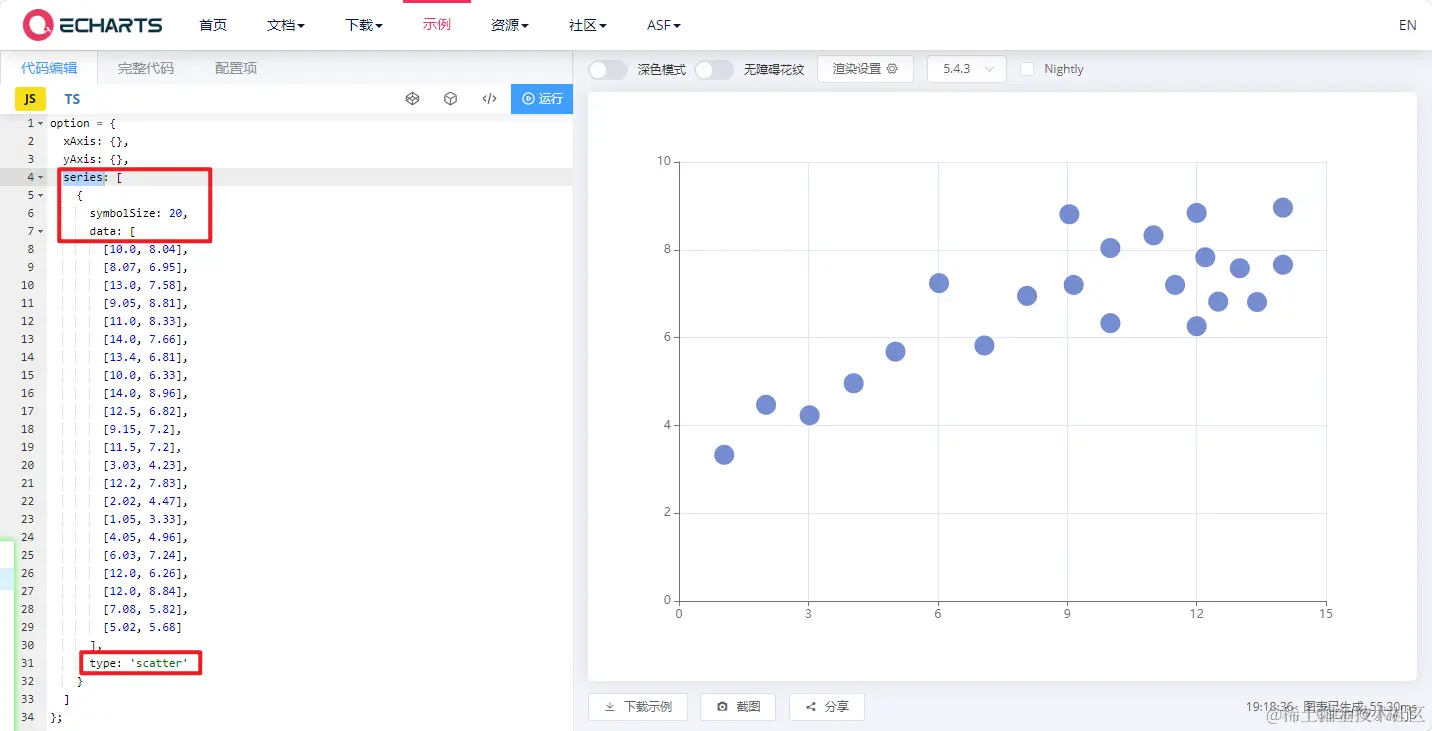1432x731 pixels.
Task: Expand the ASF menu
Action: pyautogui.click(x=664, y=25)
